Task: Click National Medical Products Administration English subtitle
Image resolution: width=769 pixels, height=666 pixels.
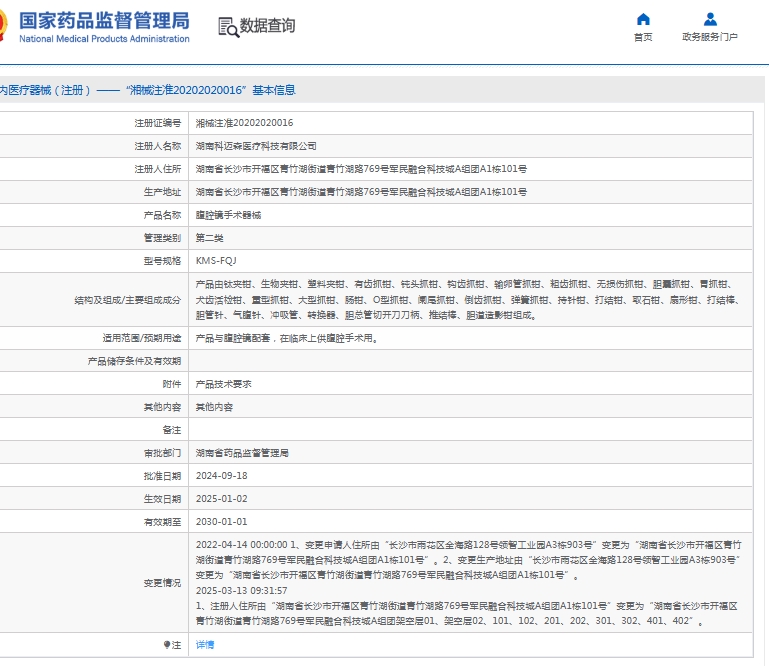Action: click(104, 39)
